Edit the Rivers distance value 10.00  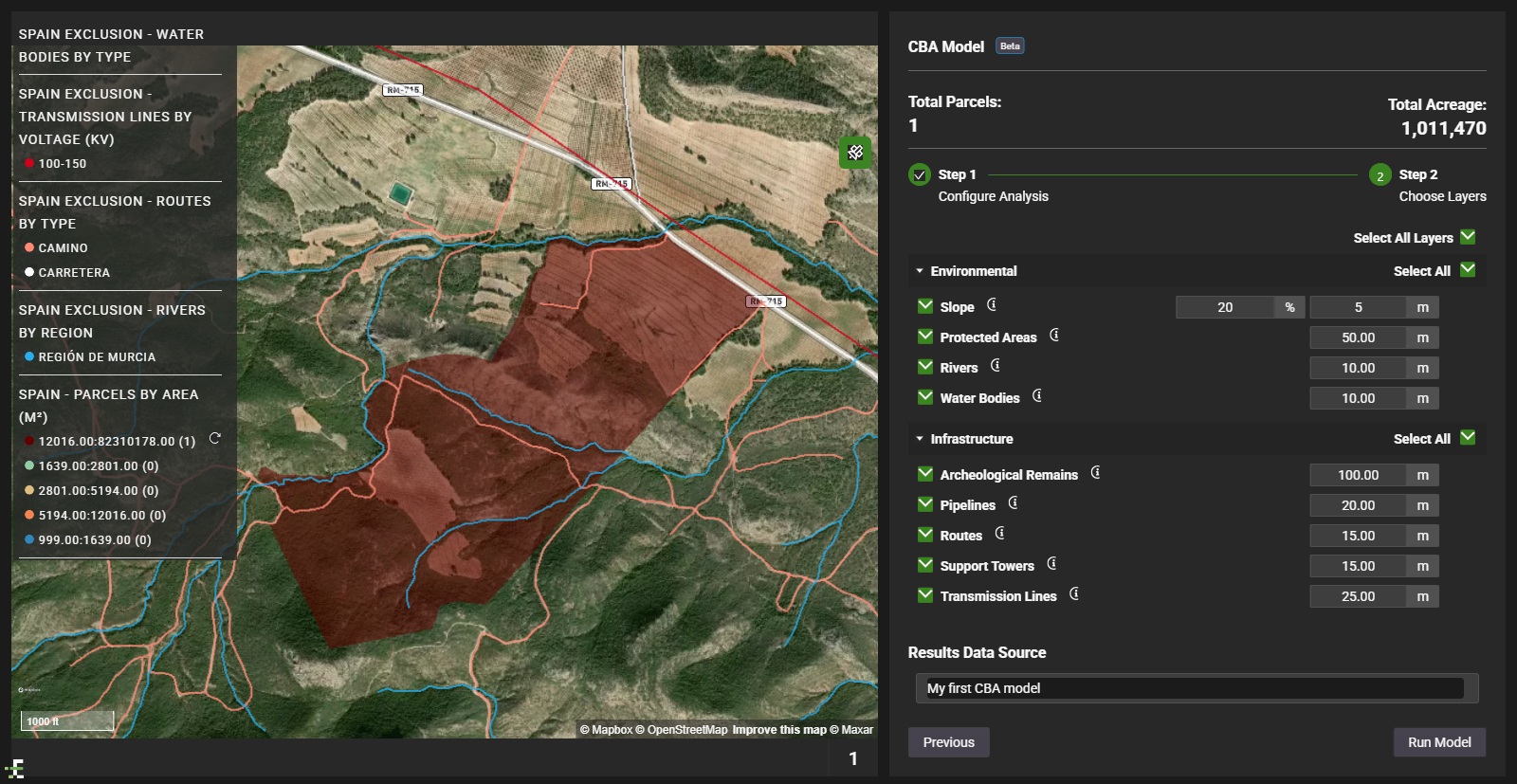[1358, 368]
